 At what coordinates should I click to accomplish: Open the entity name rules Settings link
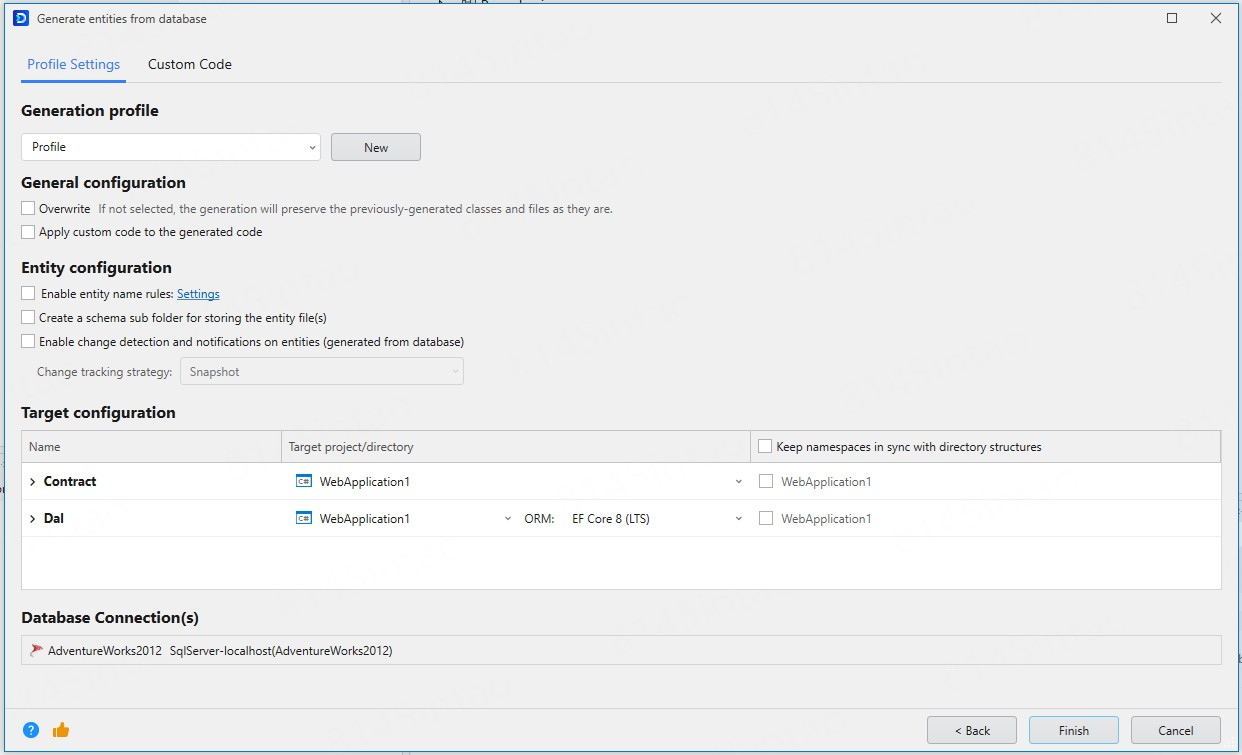[x=198, y=294]
